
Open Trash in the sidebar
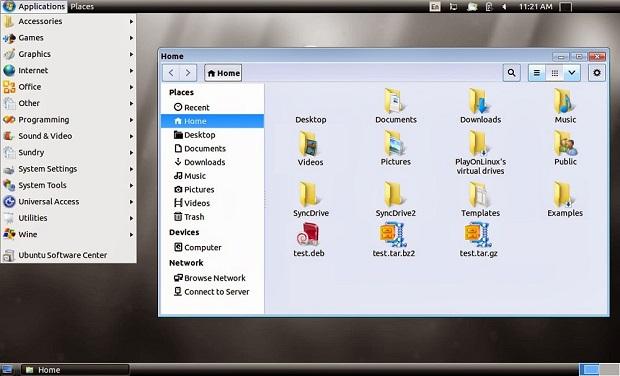212,217
